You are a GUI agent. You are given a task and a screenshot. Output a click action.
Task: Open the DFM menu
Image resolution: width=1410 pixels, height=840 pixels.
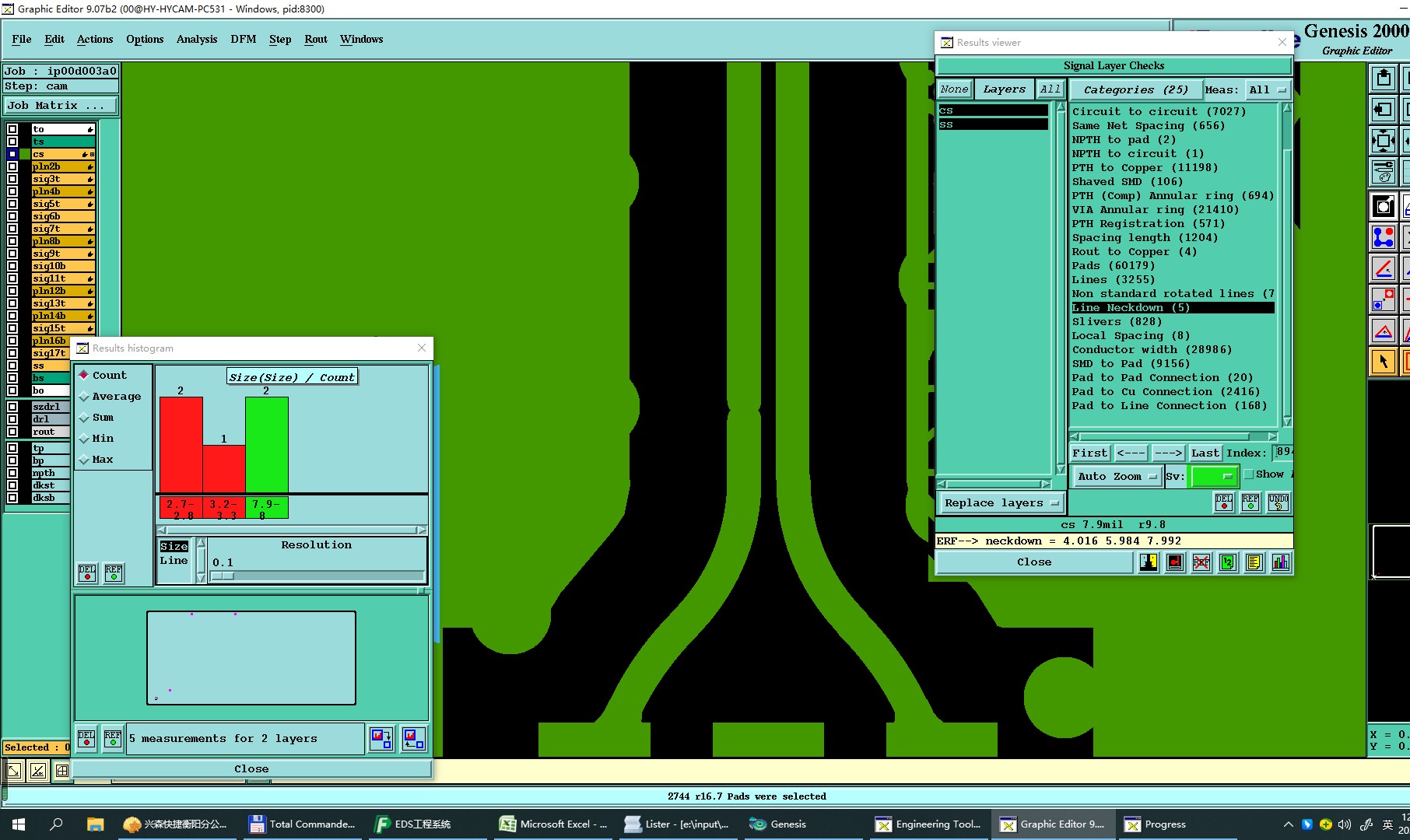pos(244,39)
